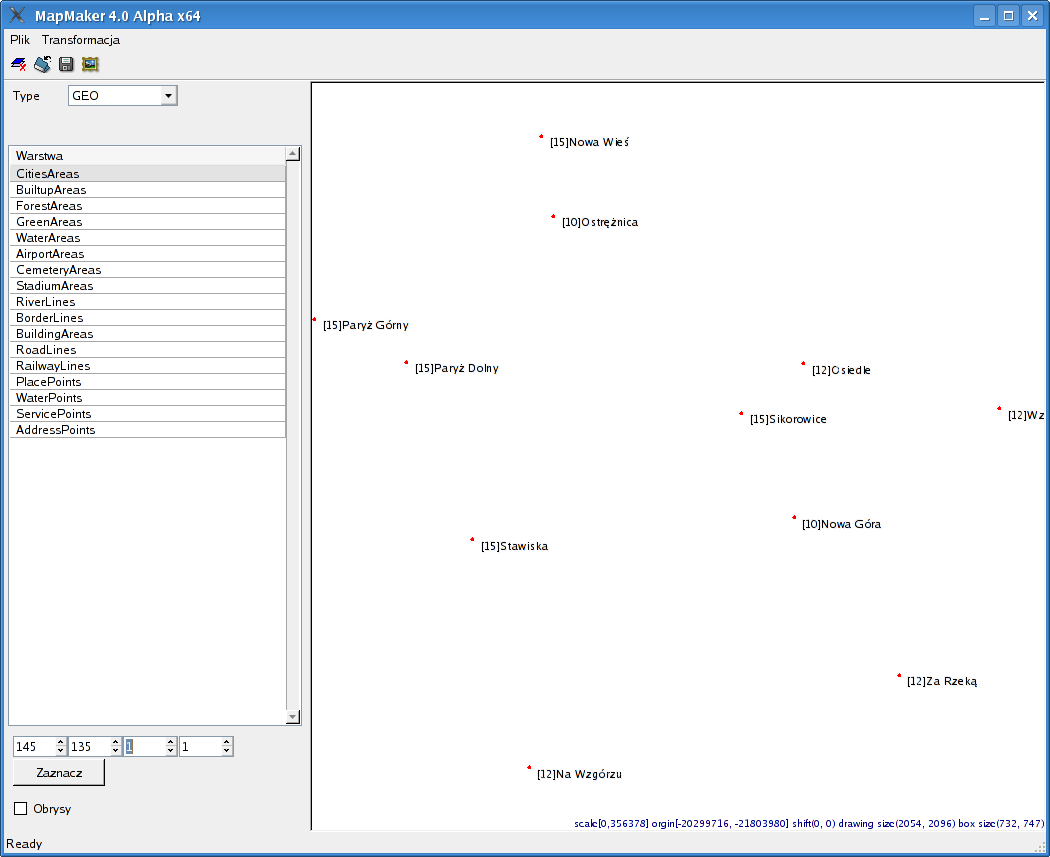
Task: Decrease the value in the 135 spinner
Action: point(116,751)
